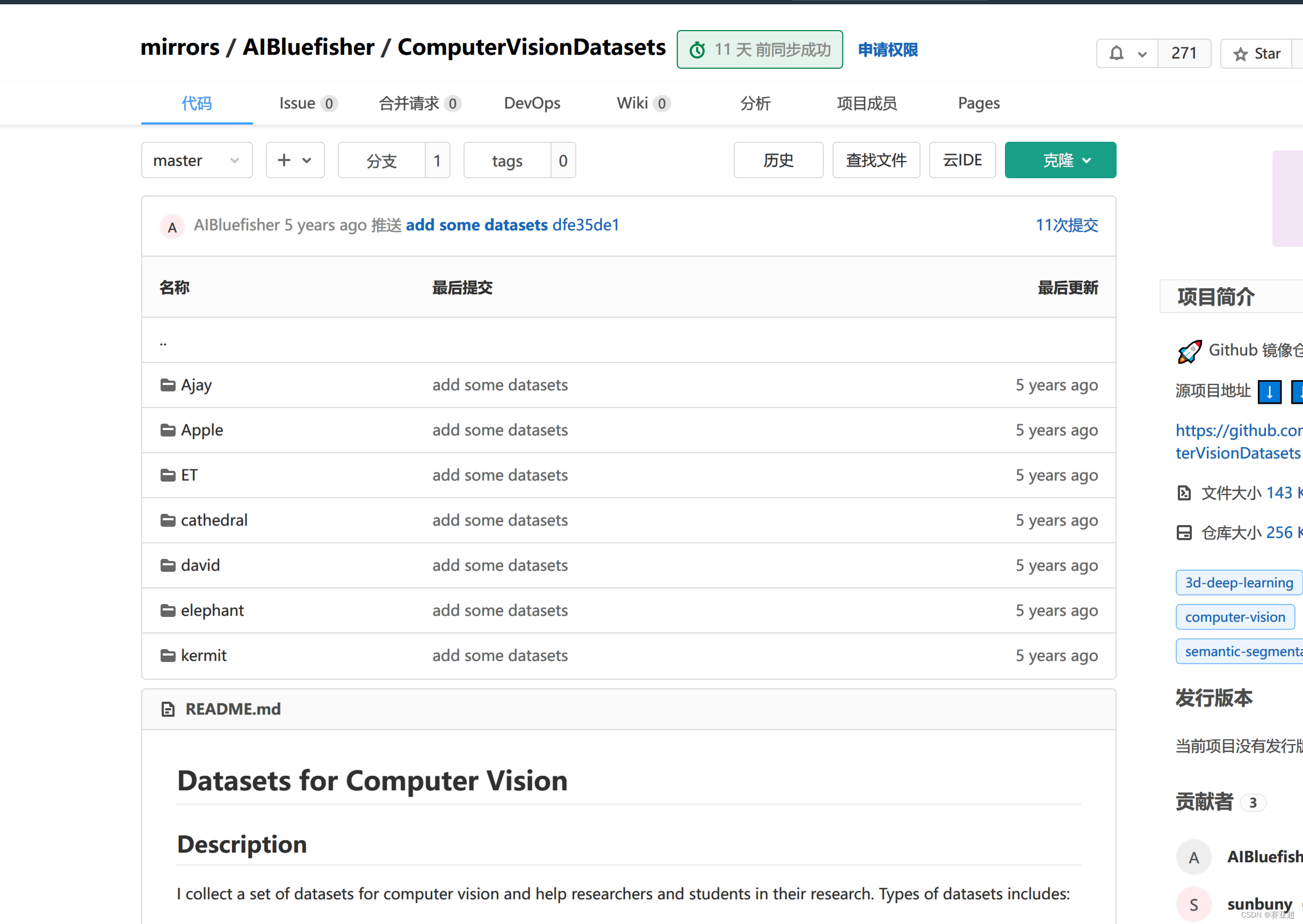The image size is (1303, 924).
Task: Click the sync clock icon in the status badge
Action: tap(697, 50)
